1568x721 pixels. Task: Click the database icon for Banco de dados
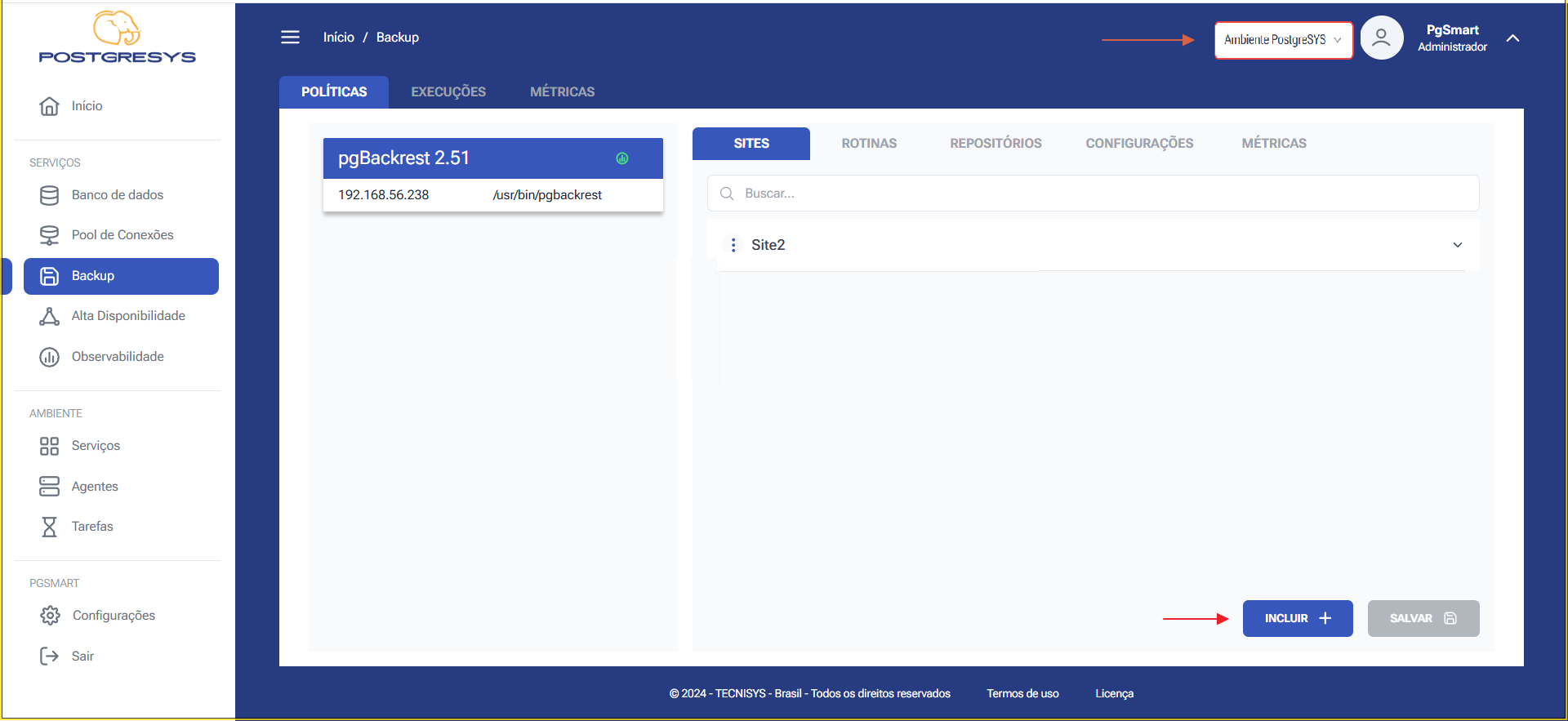pyautogui.click(x=49, y=195)
